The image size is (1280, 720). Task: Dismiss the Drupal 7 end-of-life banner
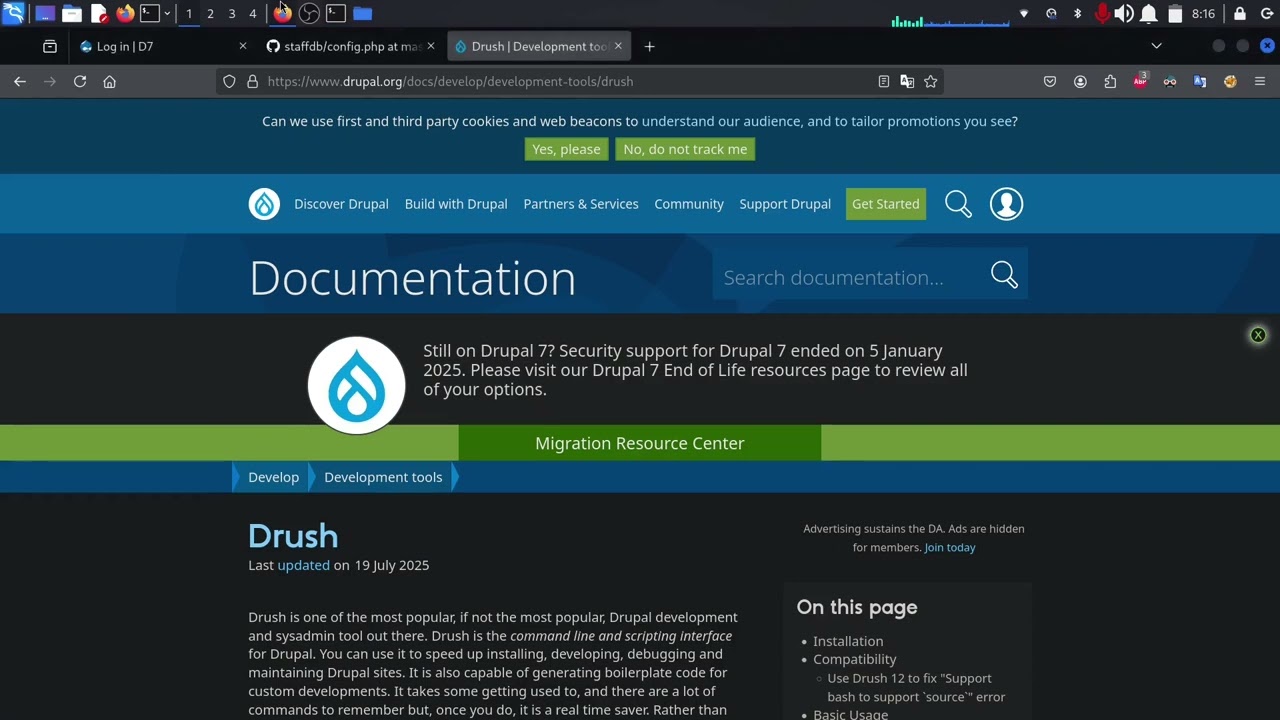(x=1258, y=335)
